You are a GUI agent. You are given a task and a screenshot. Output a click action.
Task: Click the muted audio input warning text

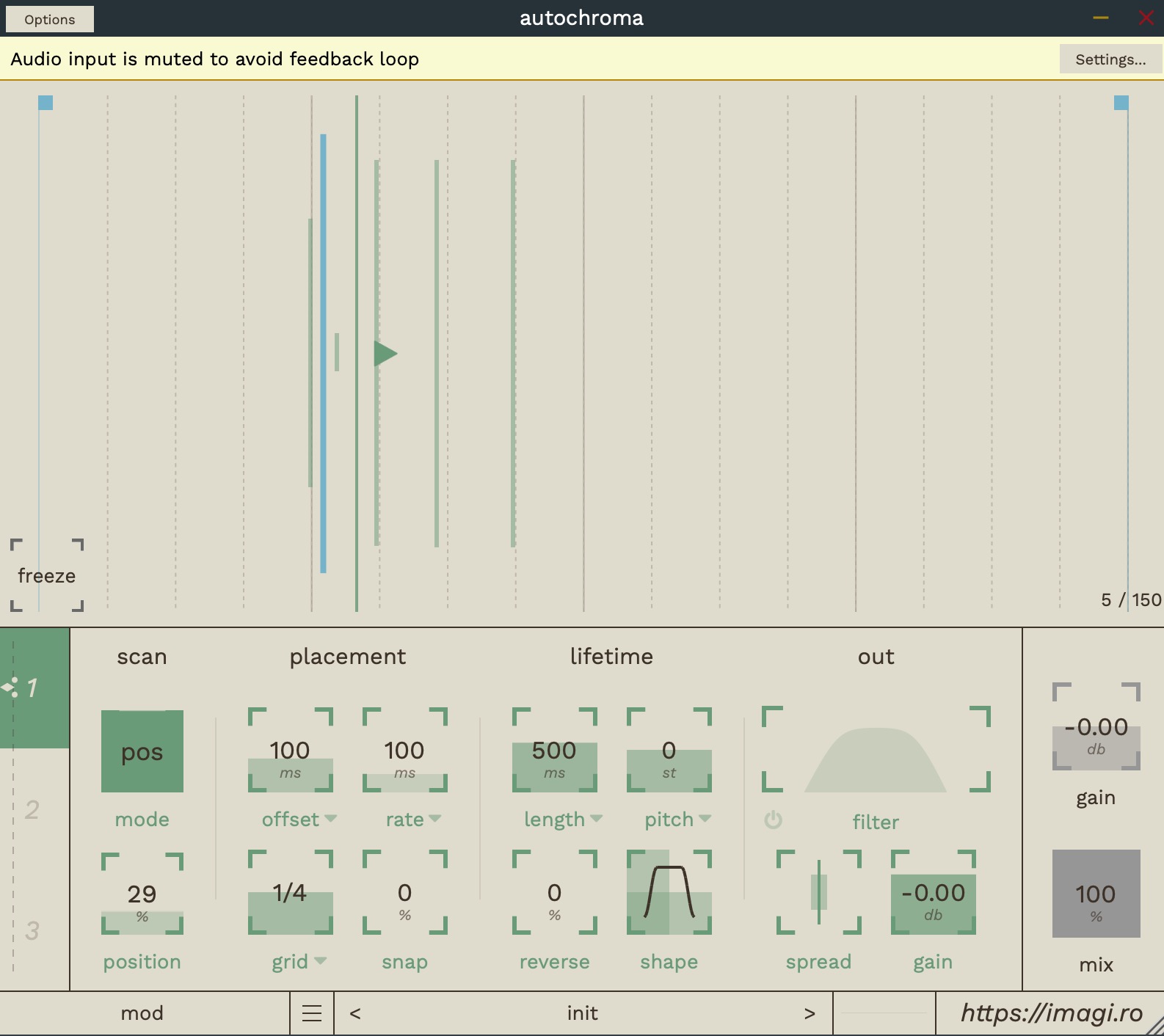click(215, 59)
